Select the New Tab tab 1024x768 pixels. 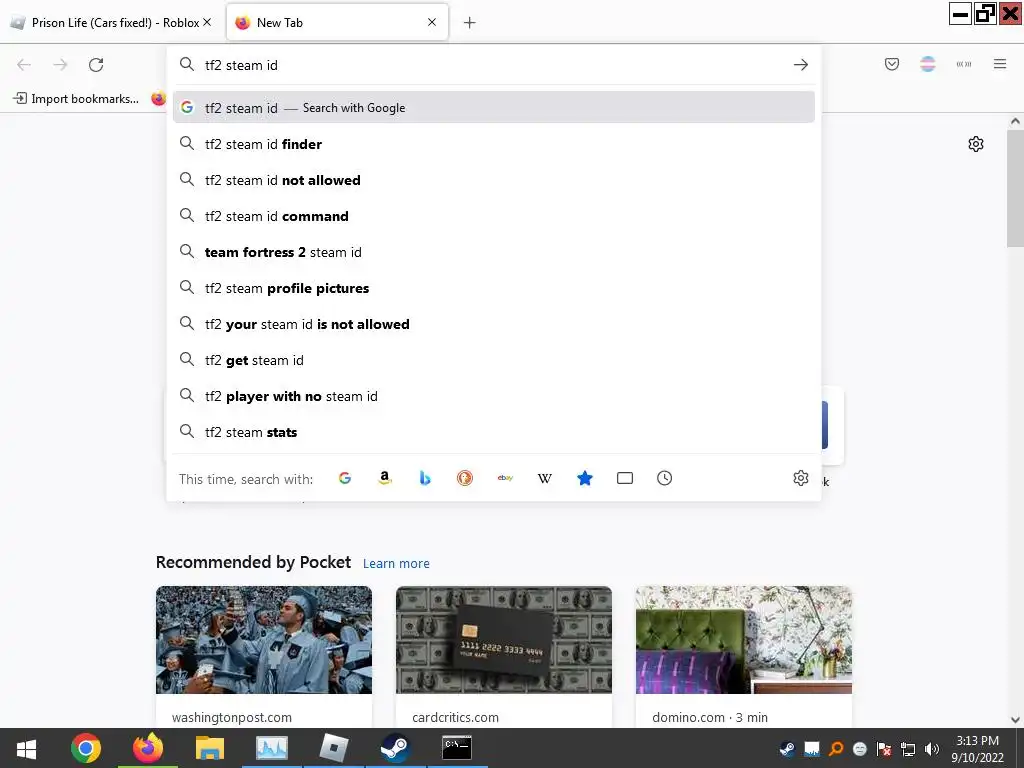click(x=336, y=22)
